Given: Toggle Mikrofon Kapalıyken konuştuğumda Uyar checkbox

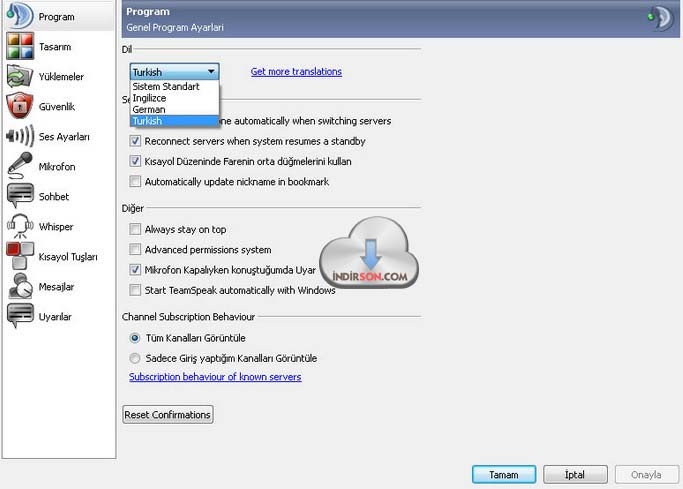Looking at the screenshot, I should (x=135, y=270).
